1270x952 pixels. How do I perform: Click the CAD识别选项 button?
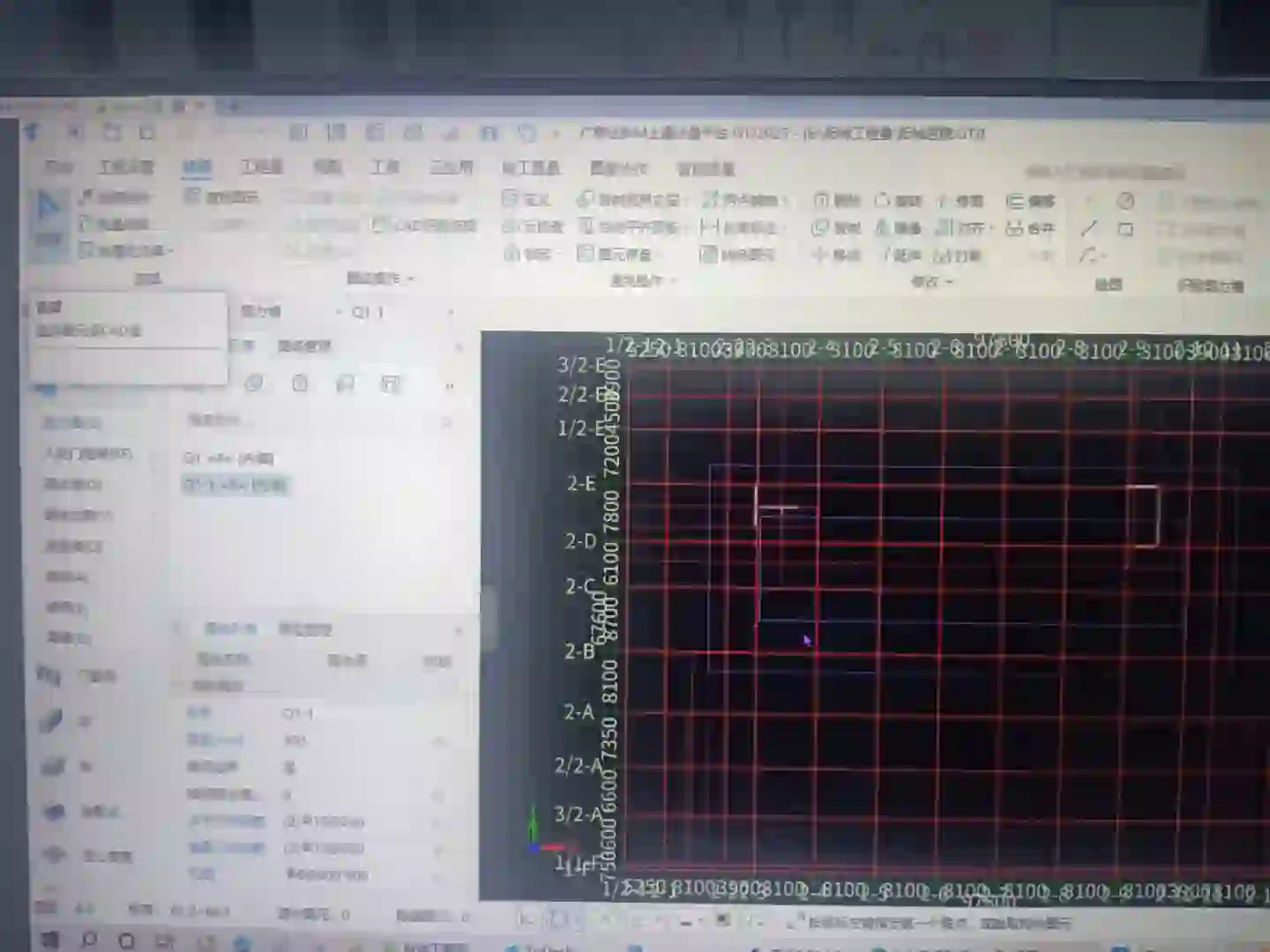[x=425, y=225]
